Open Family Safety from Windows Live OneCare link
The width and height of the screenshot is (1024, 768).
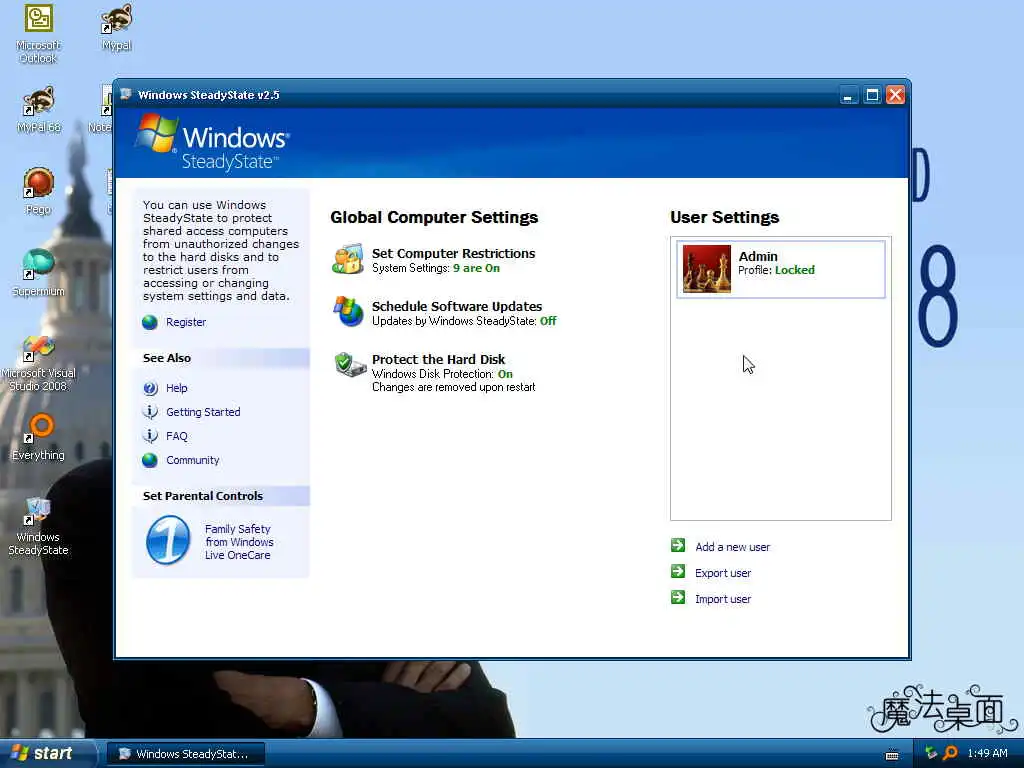point(239,542)
